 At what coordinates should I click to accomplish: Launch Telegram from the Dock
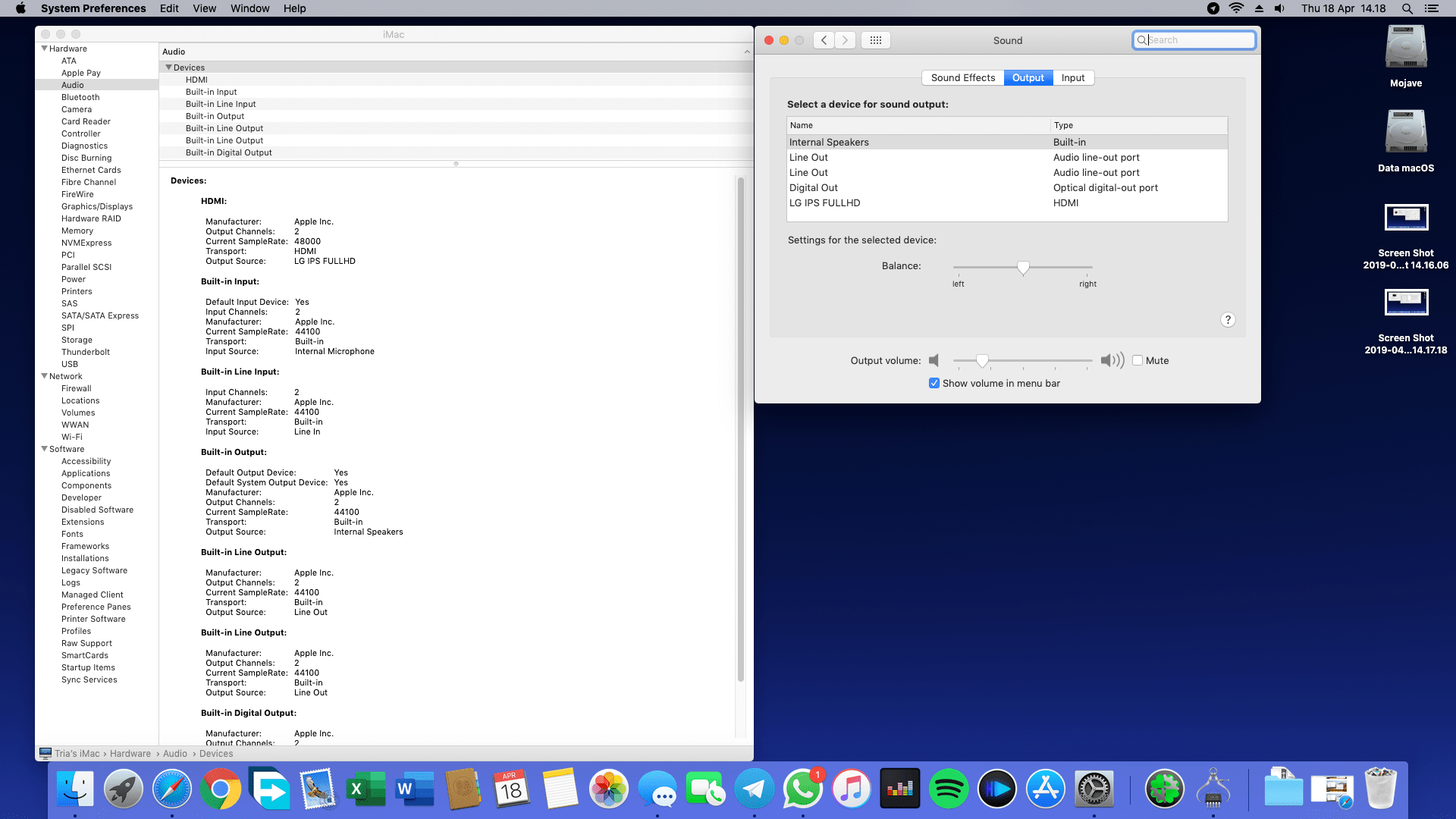coord(755,789)
